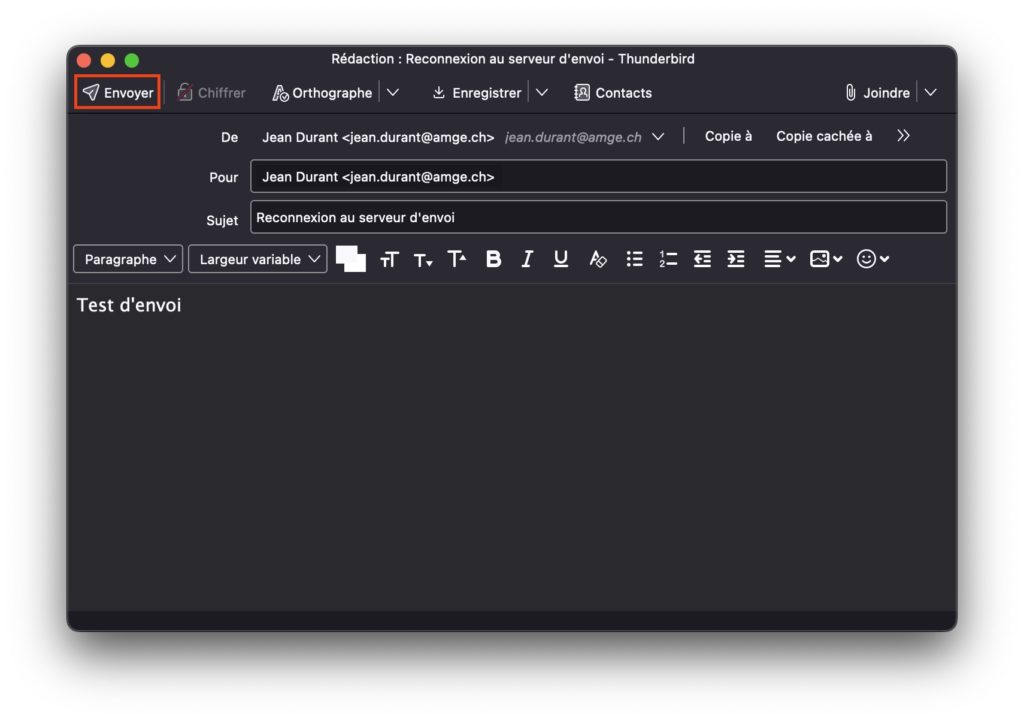Toggle bold formatting
The image size is (1024, 720).
click(x=493, y=259)
